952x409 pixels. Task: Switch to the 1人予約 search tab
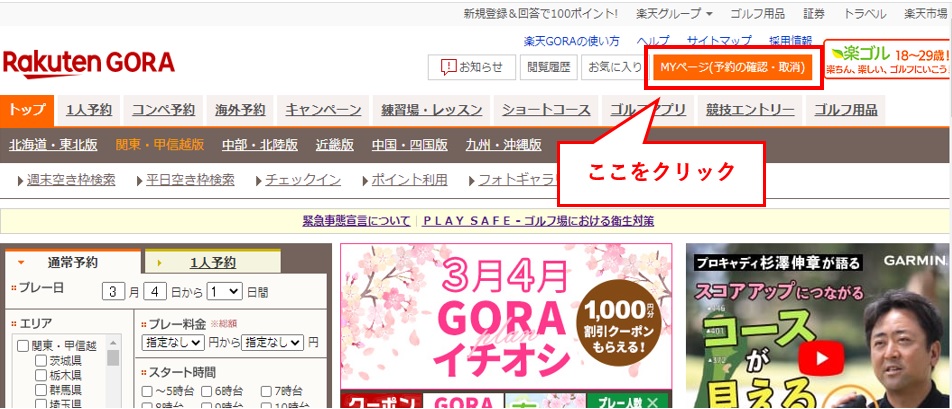(212, 263)
